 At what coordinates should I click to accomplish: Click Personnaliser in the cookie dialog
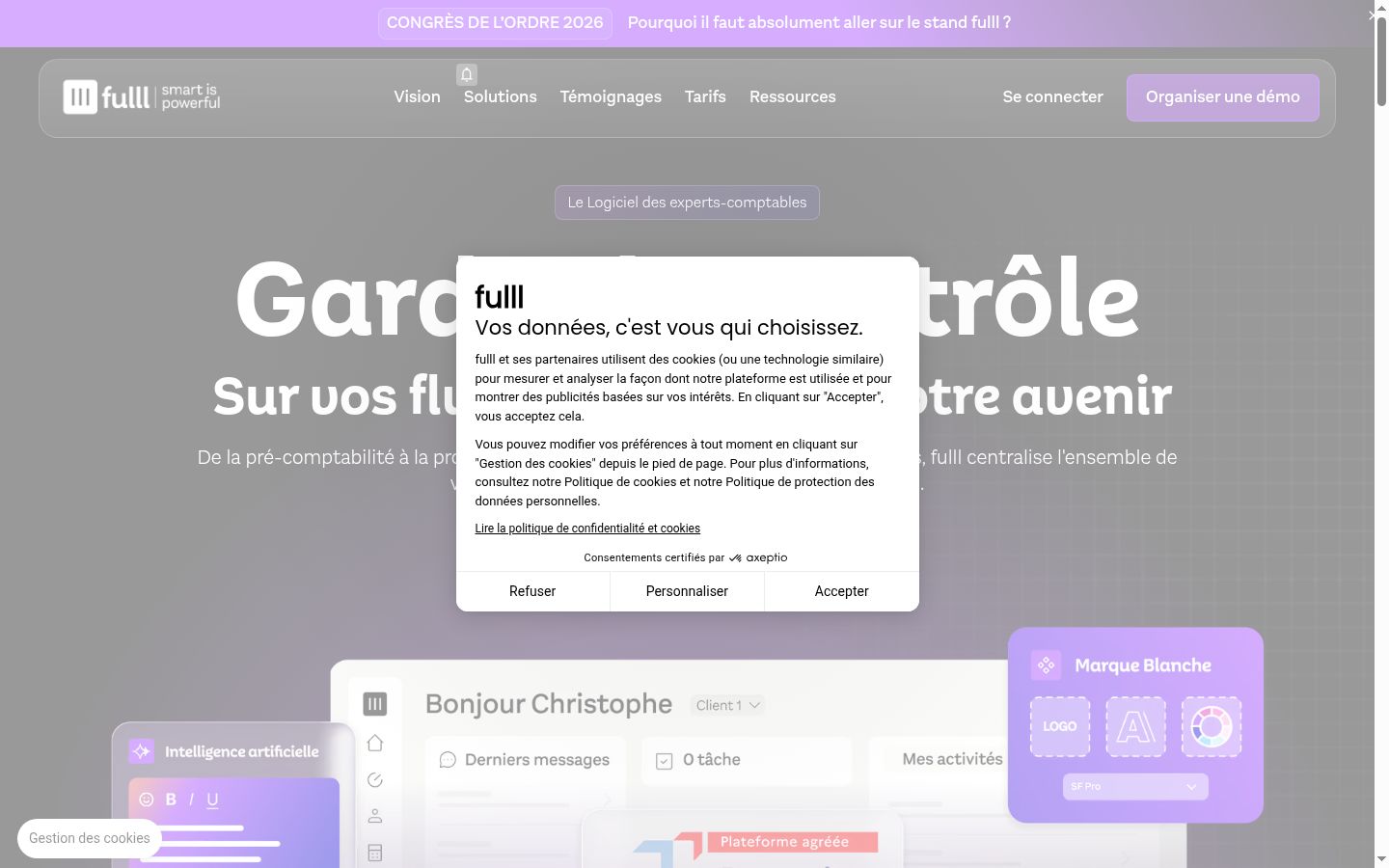(x=687, y=591)
